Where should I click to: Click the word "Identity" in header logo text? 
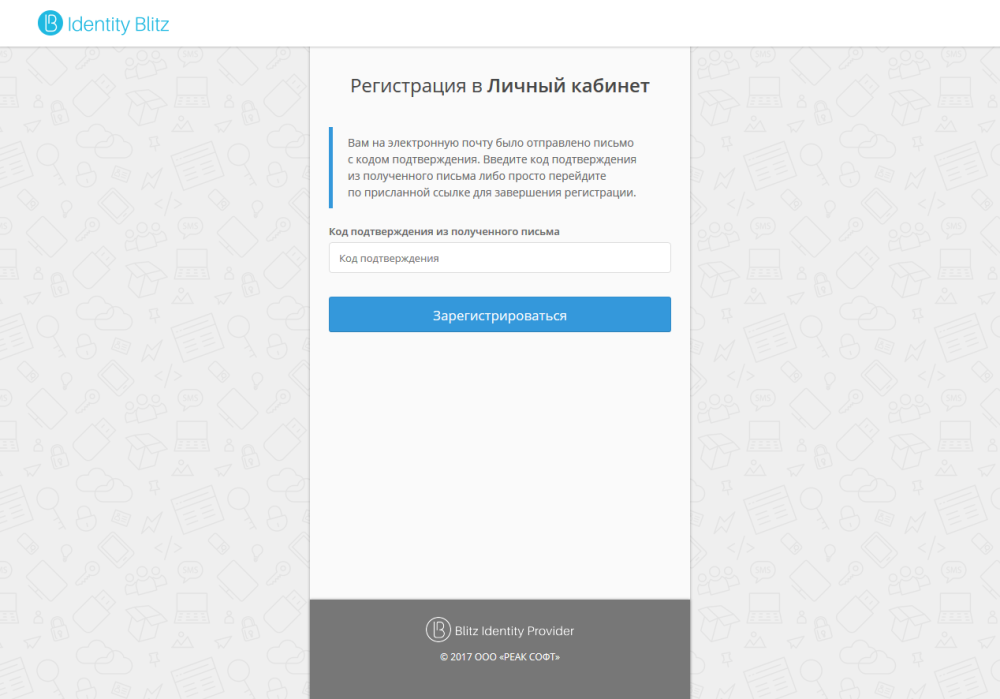99,25
